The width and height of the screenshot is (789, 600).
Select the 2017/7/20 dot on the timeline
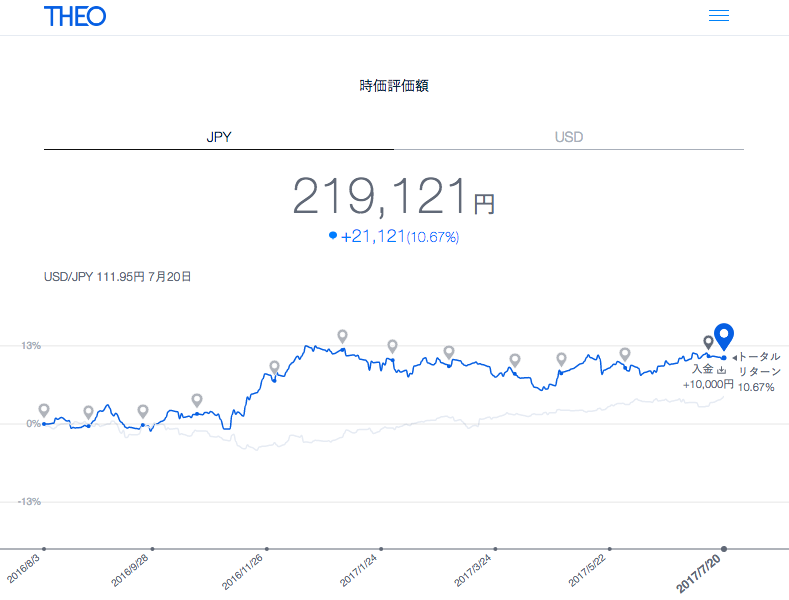pyautogui.click(x=724, y=548)
